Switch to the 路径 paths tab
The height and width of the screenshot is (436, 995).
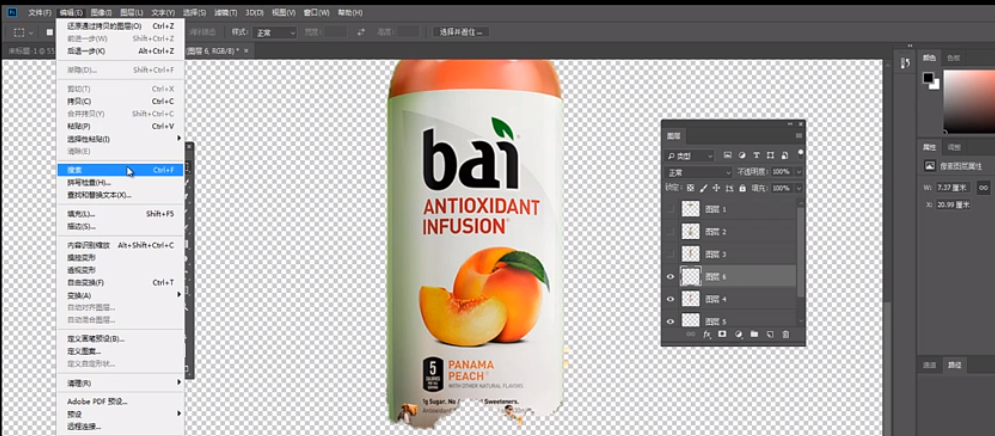[954, 365]
